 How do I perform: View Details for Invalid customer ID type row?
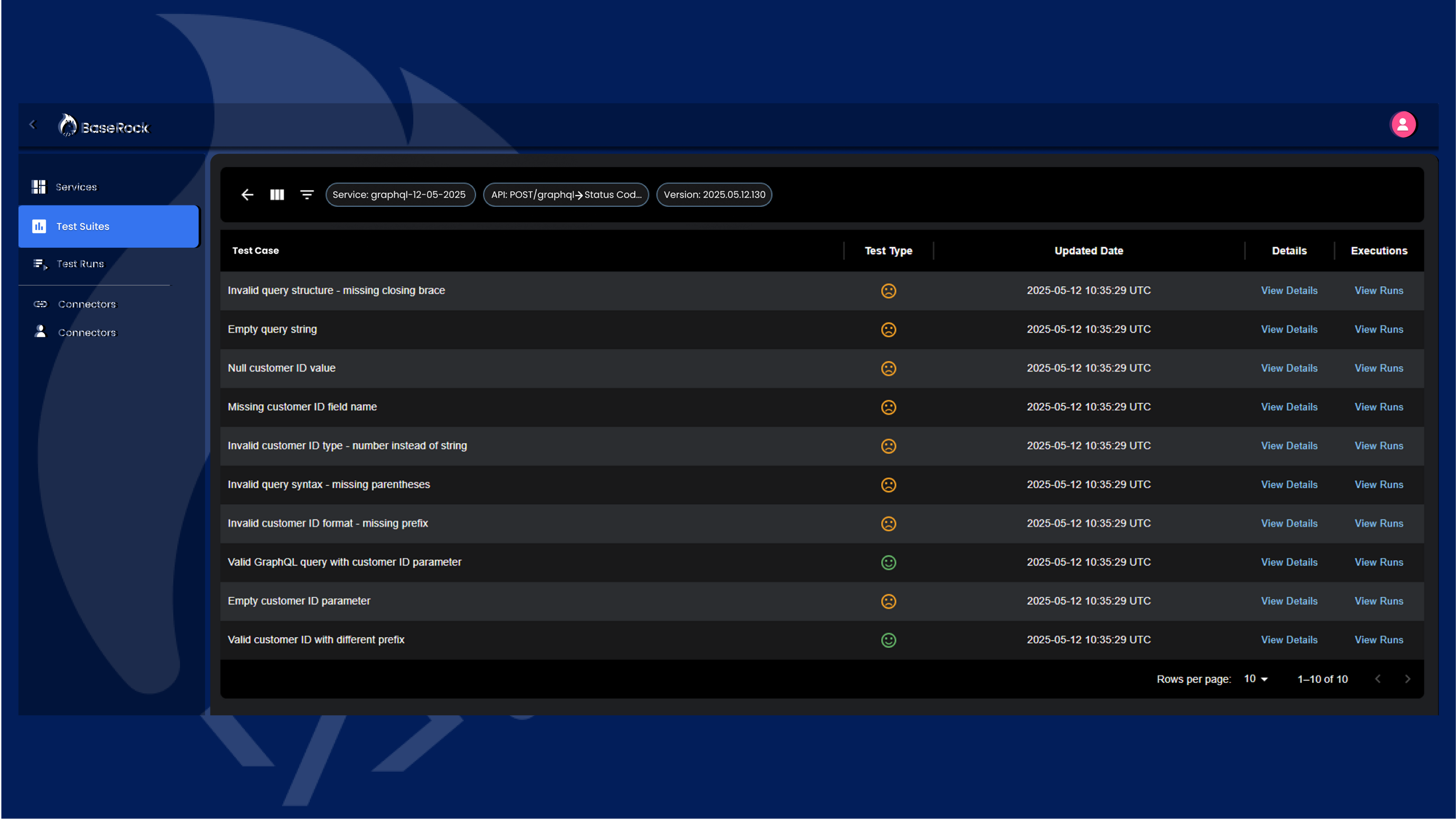tap(1289, 446)
